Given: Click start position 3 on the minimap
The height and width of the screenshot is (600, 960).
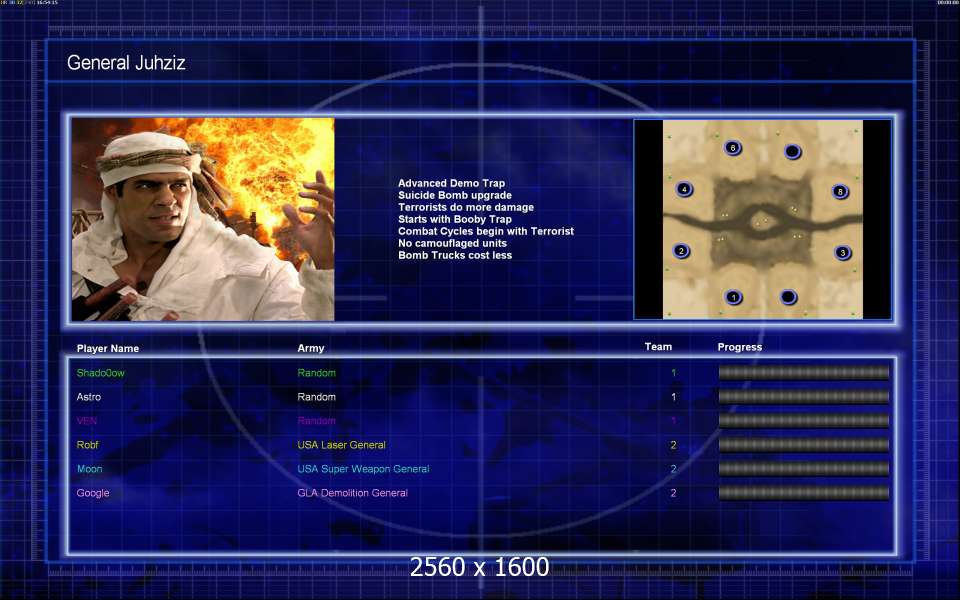Looking at the screenshot, I should click(842, 252).
